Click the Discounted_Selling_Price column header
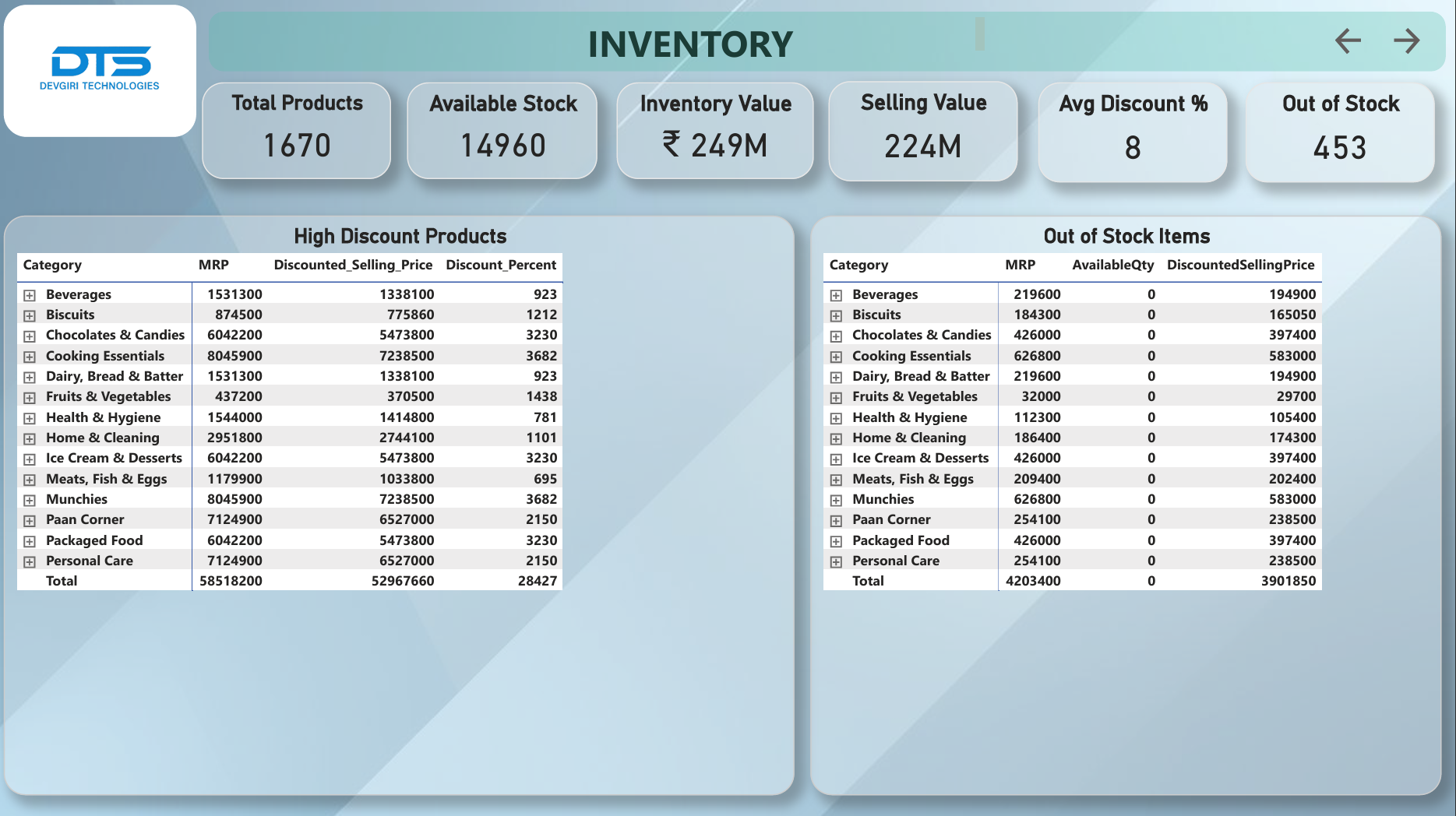The width and height of the screenshot is (1456, 816). [x=353, y=265]
